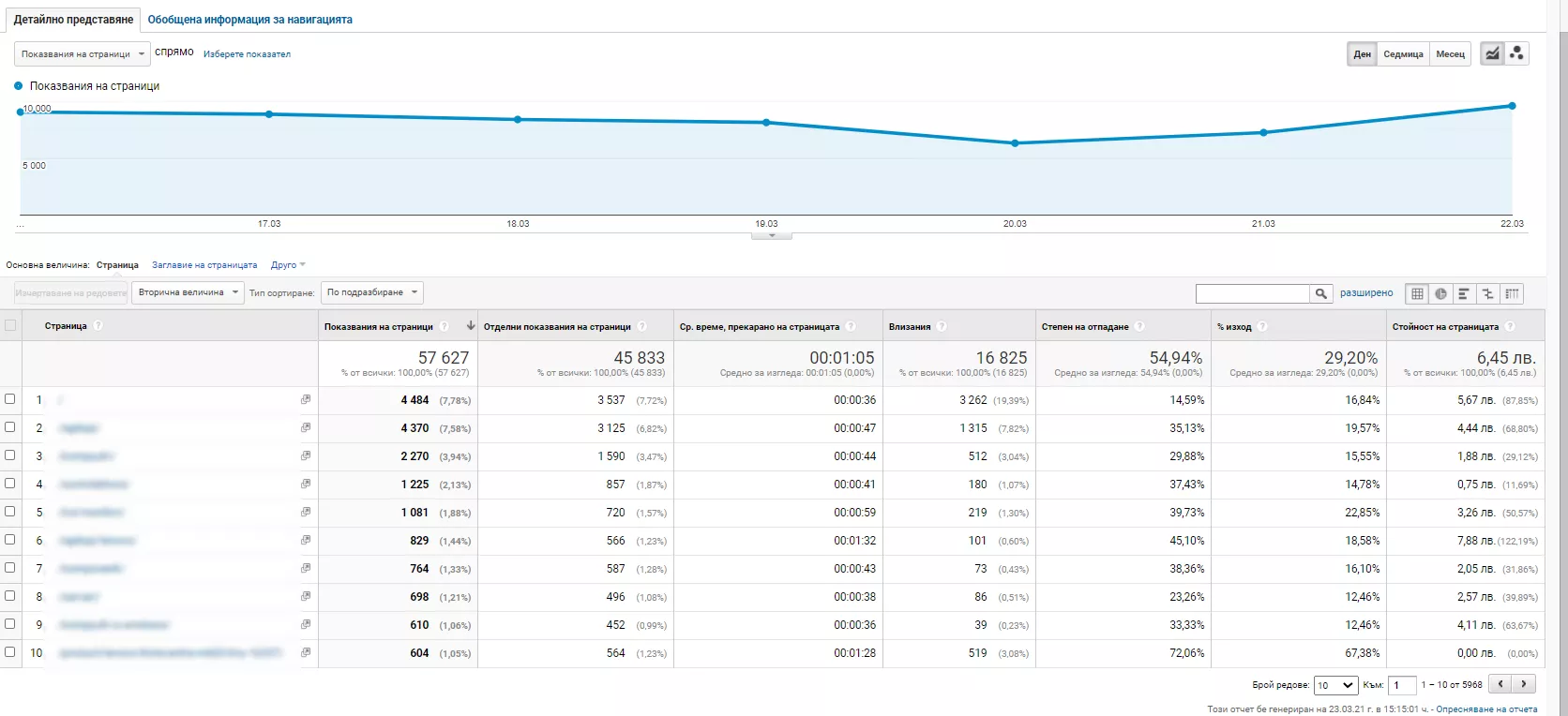1568x716 pixels.
Task: Click the разширено advanced filter link
Action: [x=1366, y=293]
